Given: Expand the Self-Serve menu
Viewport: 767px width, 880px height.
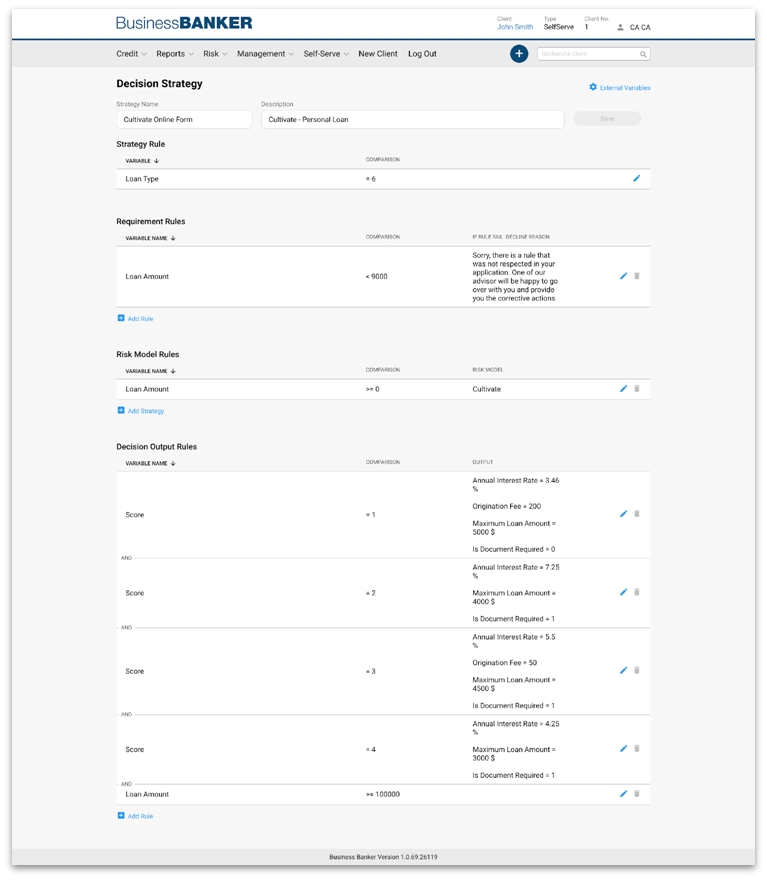Looking at the screenshot, I should point(326,54).
